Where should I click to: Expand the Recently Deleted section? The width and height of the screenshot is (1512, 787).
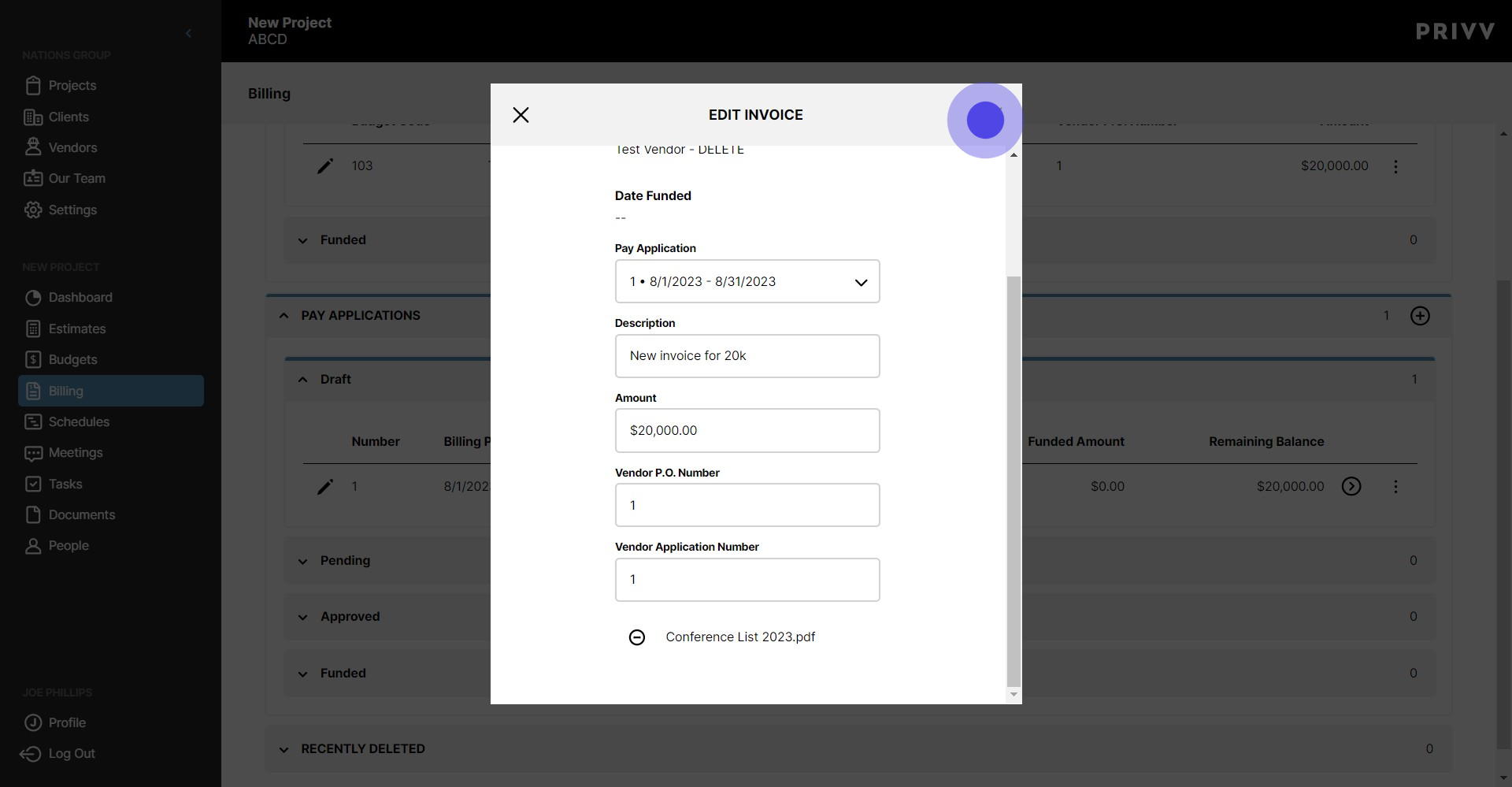click(x=283, y=750)
